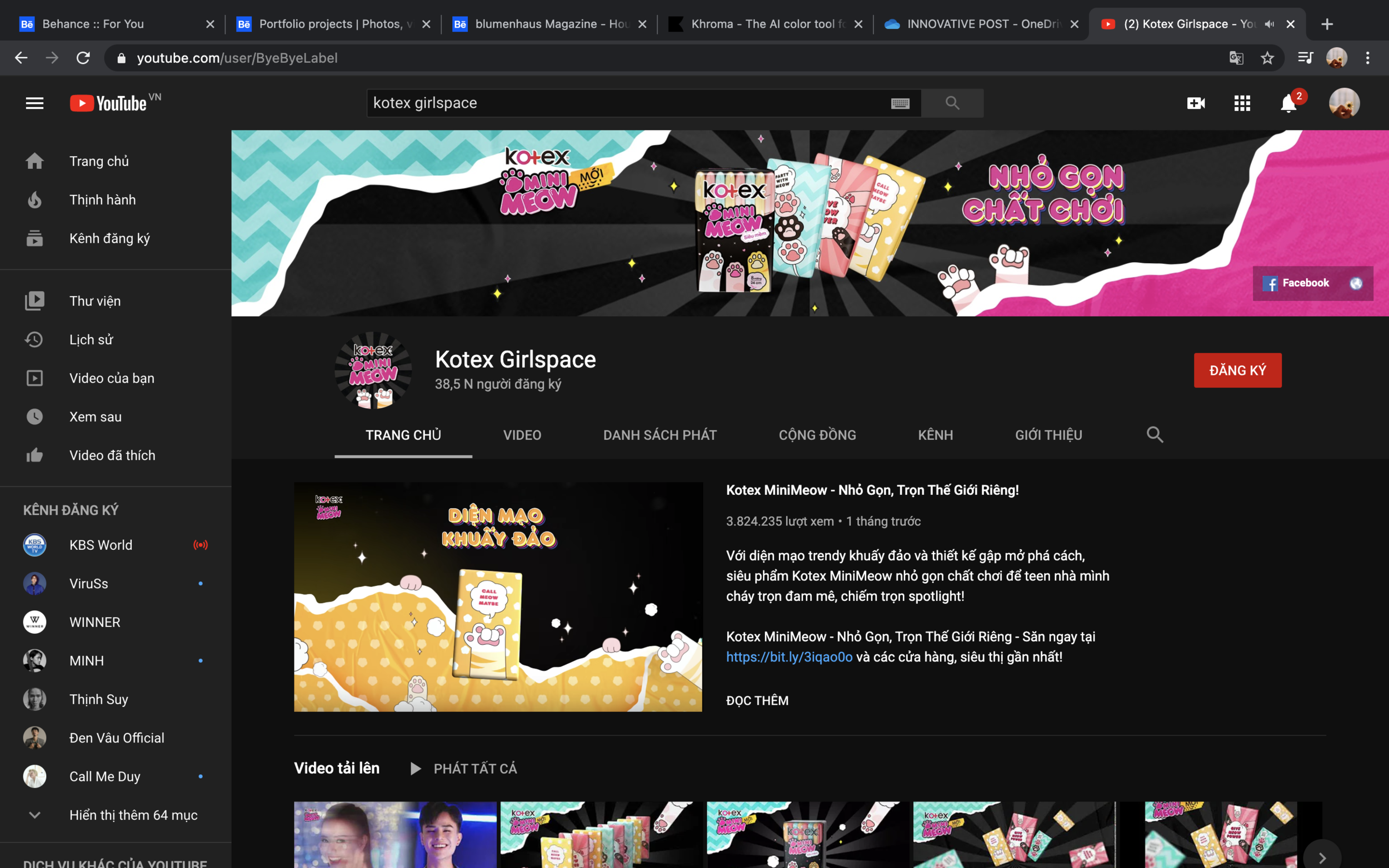Viewport: 1389px width, 868px height.
Task: Click the create video camera icon
Action: 1196,103
